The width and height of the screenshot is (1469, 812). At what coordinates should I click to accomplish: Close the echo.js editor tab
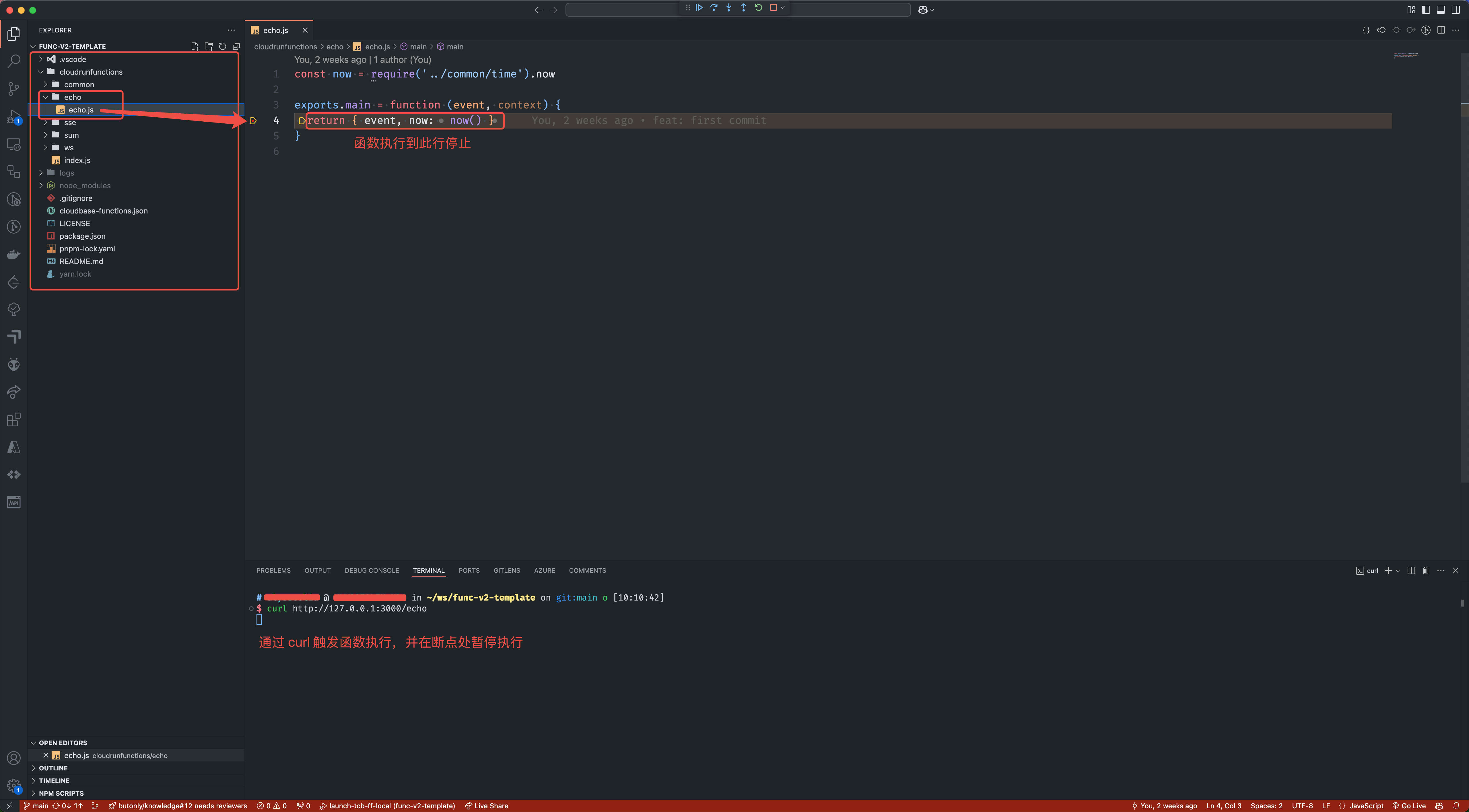pyautogui.click(x=305, y=30)
